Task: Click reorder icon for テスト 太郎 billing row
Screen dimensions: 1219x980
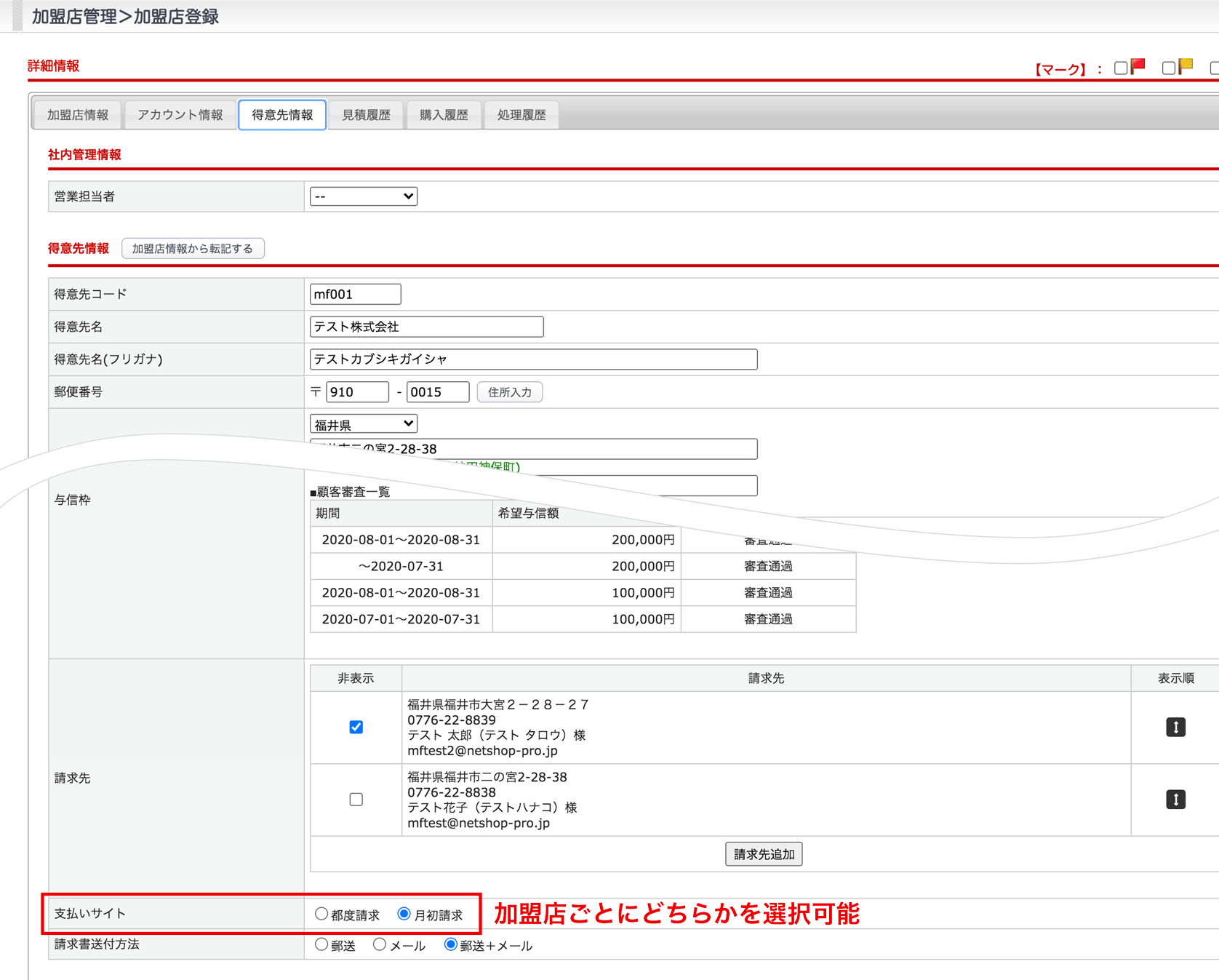Action: [x=1175, y=727]
